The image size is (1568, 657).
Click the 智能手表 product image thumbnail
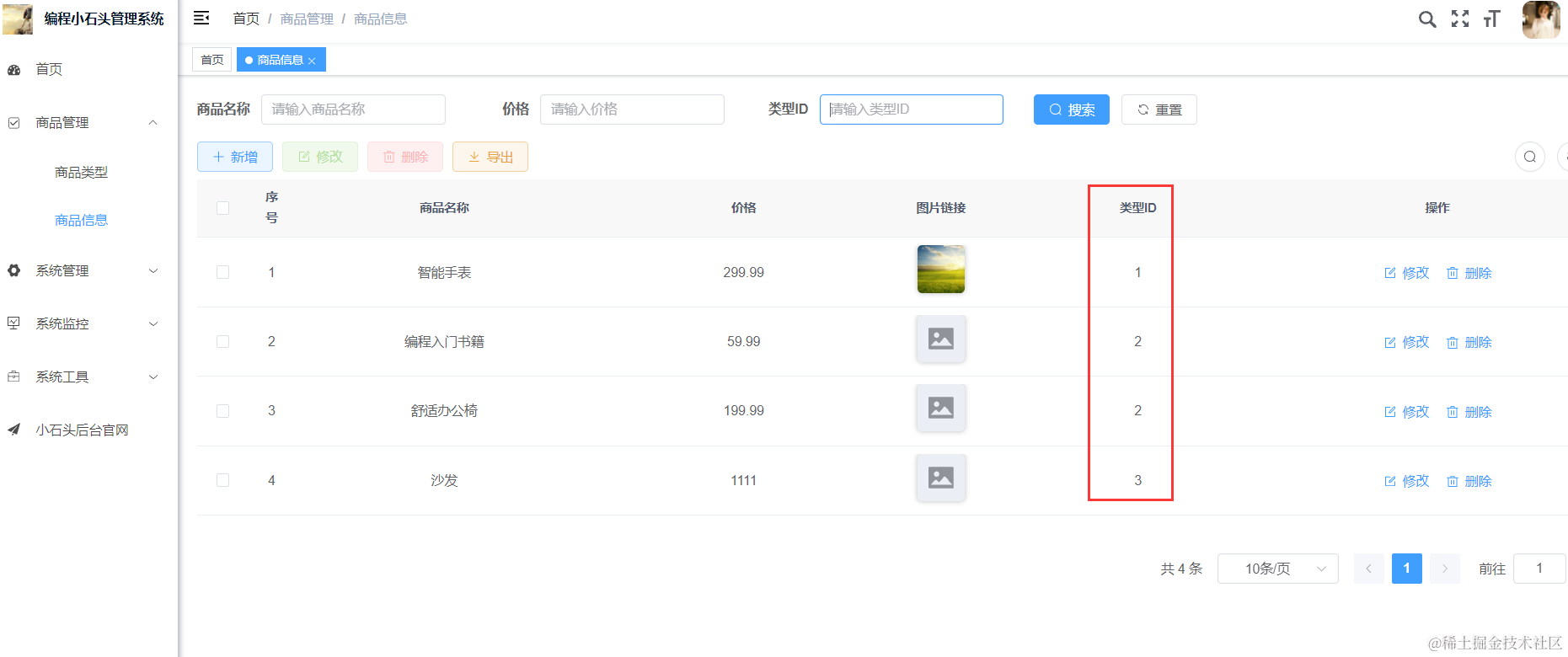(x=940, y=270)
